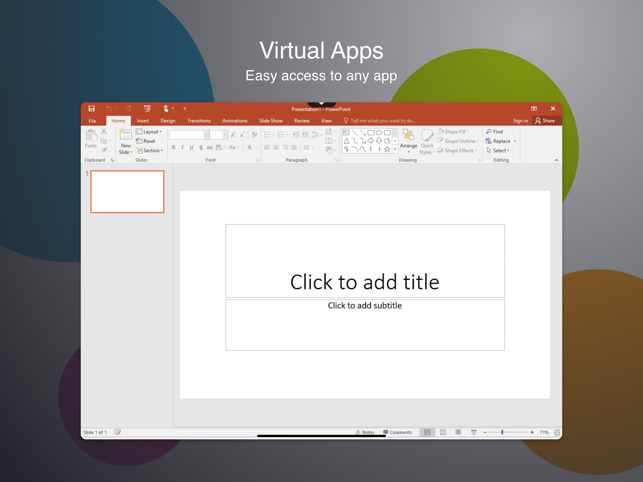Switch to the Design tab
Viewport: 643px width, 482px height.
tap(168, 121)
